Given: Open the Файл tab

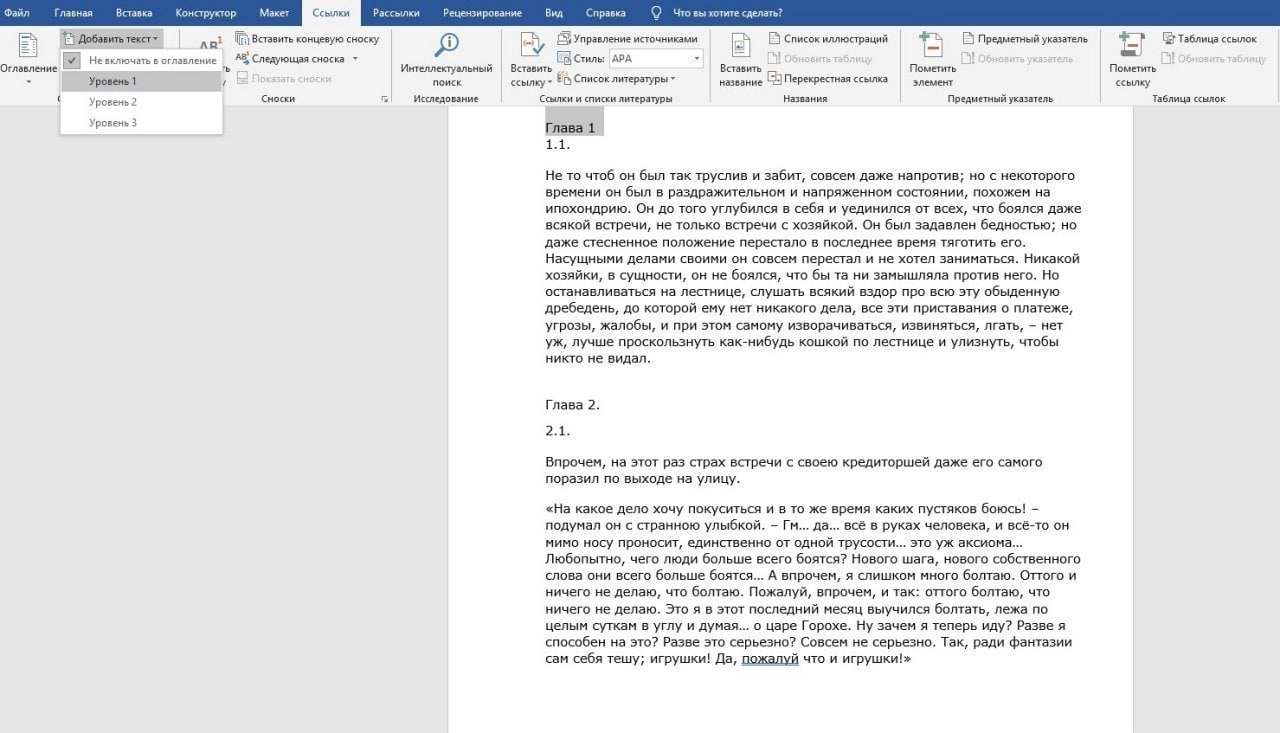Looking at the screenshot, I should point(17,13).
